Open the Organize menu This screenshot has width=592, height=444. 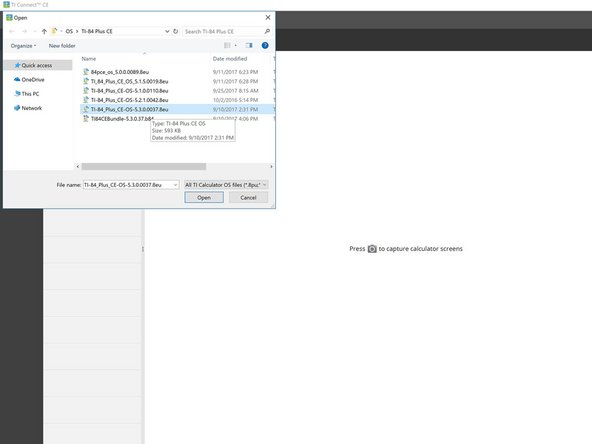[23, 46]
